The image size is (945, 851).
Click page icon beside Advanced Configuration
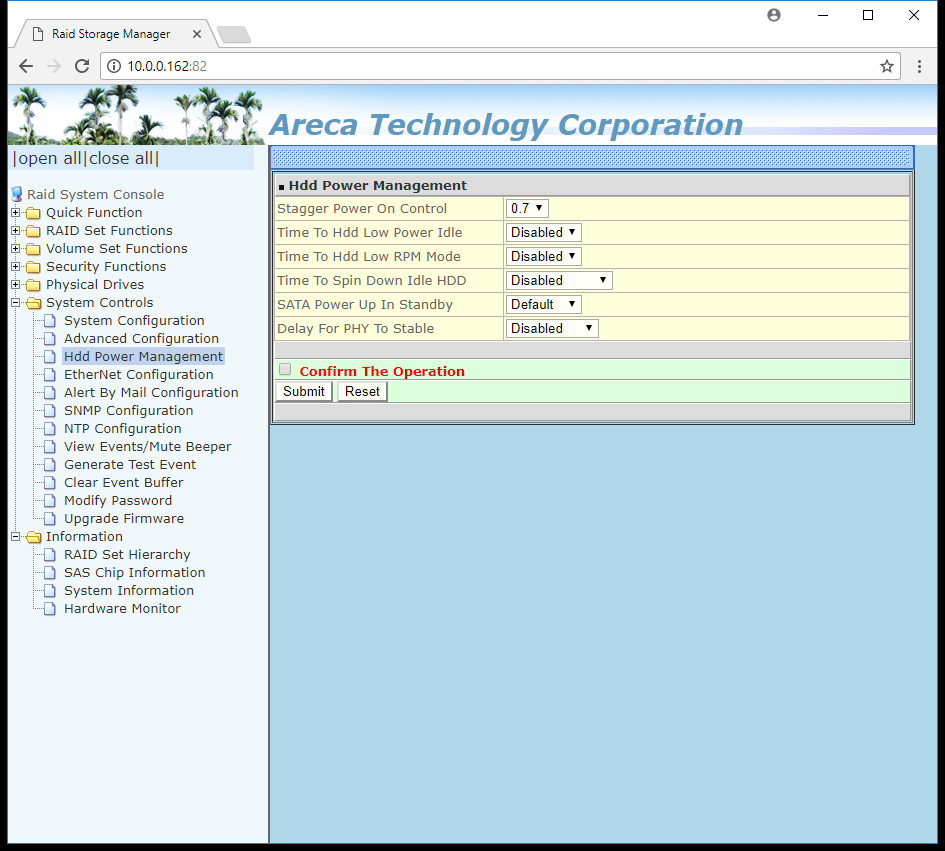tap(50, 339)
